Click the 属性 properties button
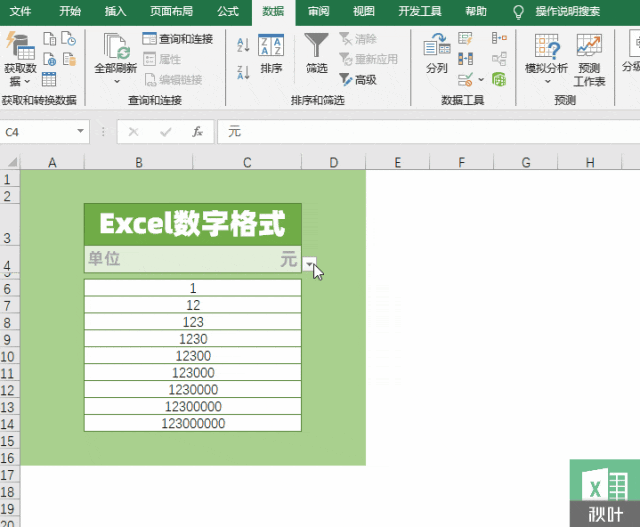 click(162, 60)
